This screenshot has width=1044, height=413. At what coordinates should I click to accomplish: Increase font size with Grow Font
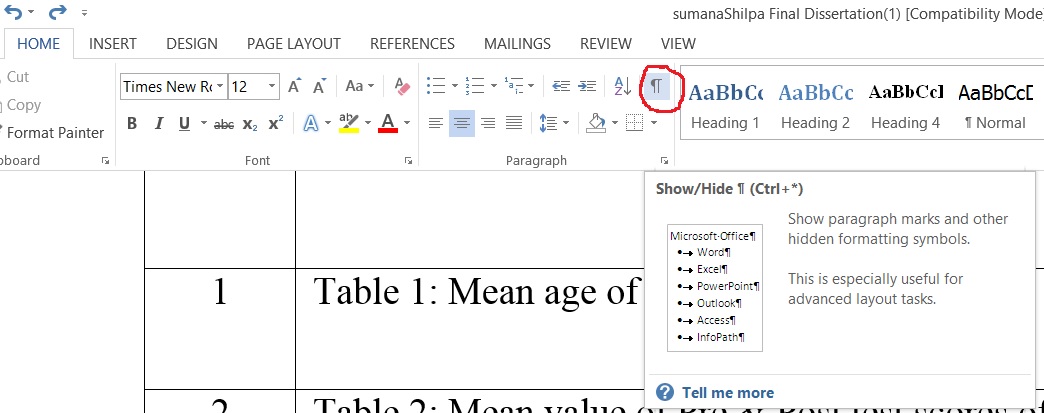(294, 86)
